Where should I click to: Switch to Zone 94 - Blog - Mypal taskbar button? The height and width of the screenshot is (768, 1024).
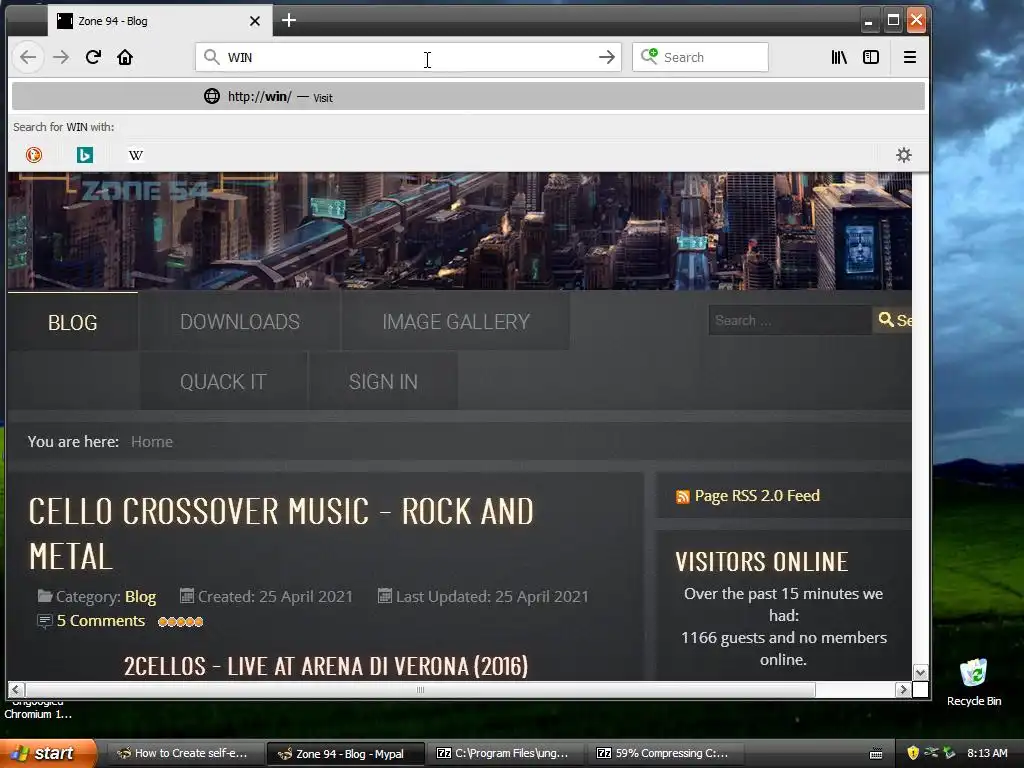(345, 753)
